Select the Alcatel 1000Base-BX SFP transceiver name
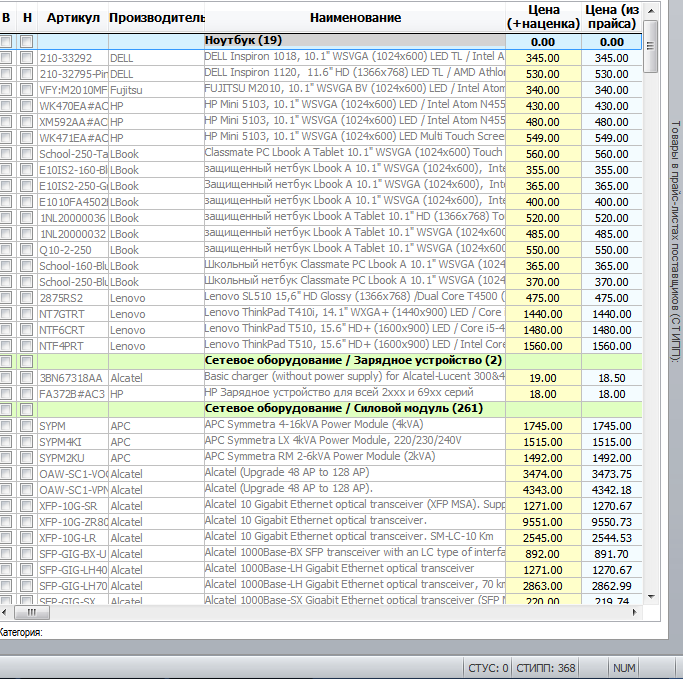 pyautogui.click(x=355, y=553)
